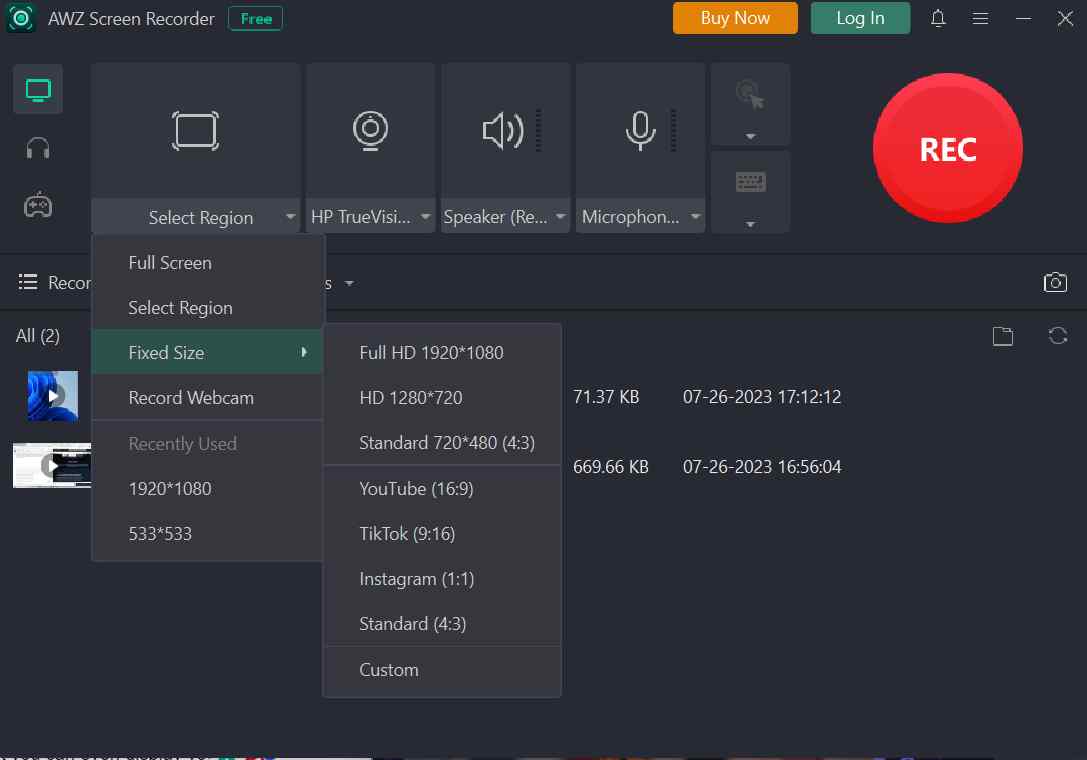Open the recordings folder icon

point(1003,336)
